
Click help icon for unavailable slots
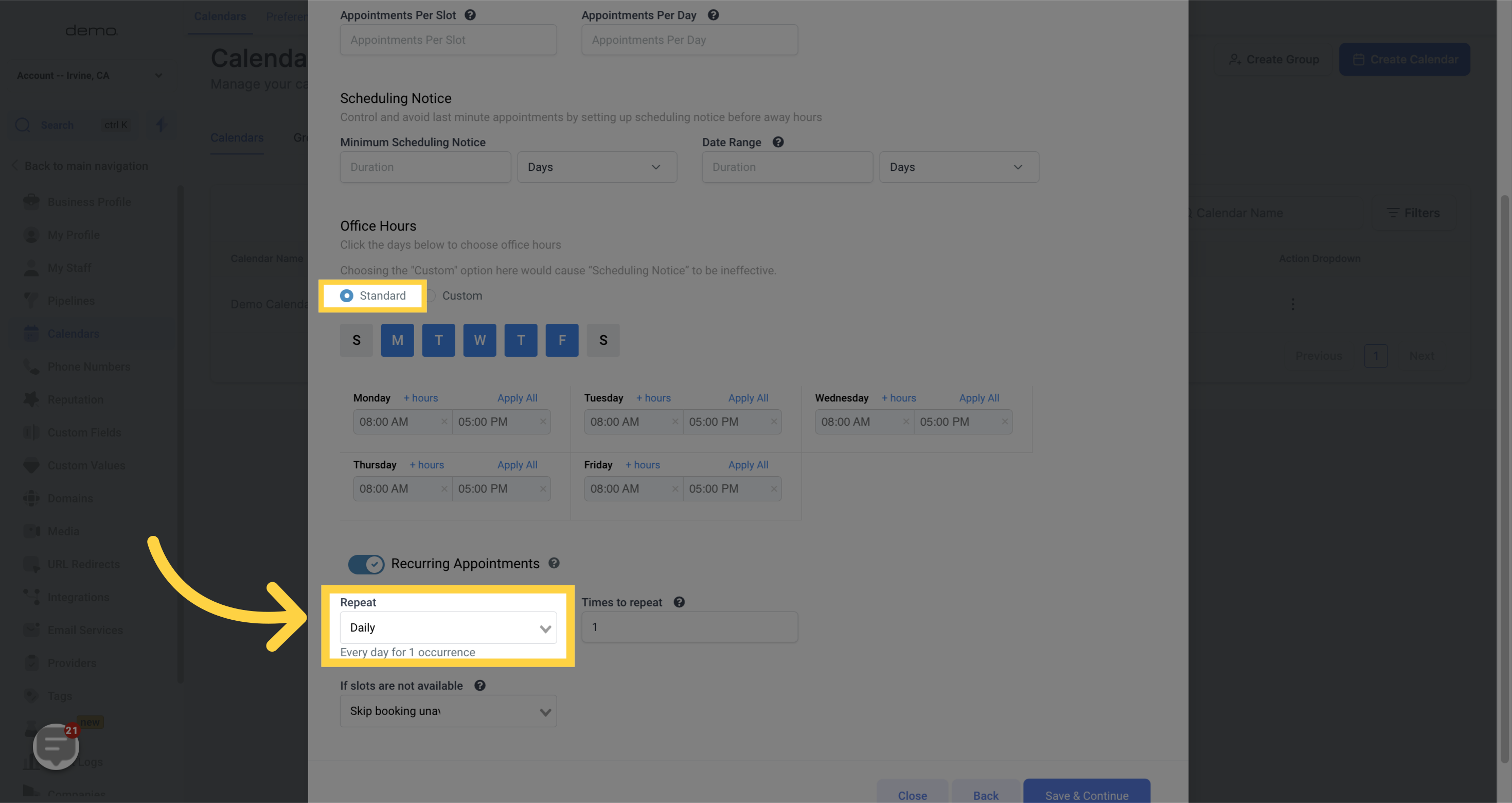click(479, 686)
